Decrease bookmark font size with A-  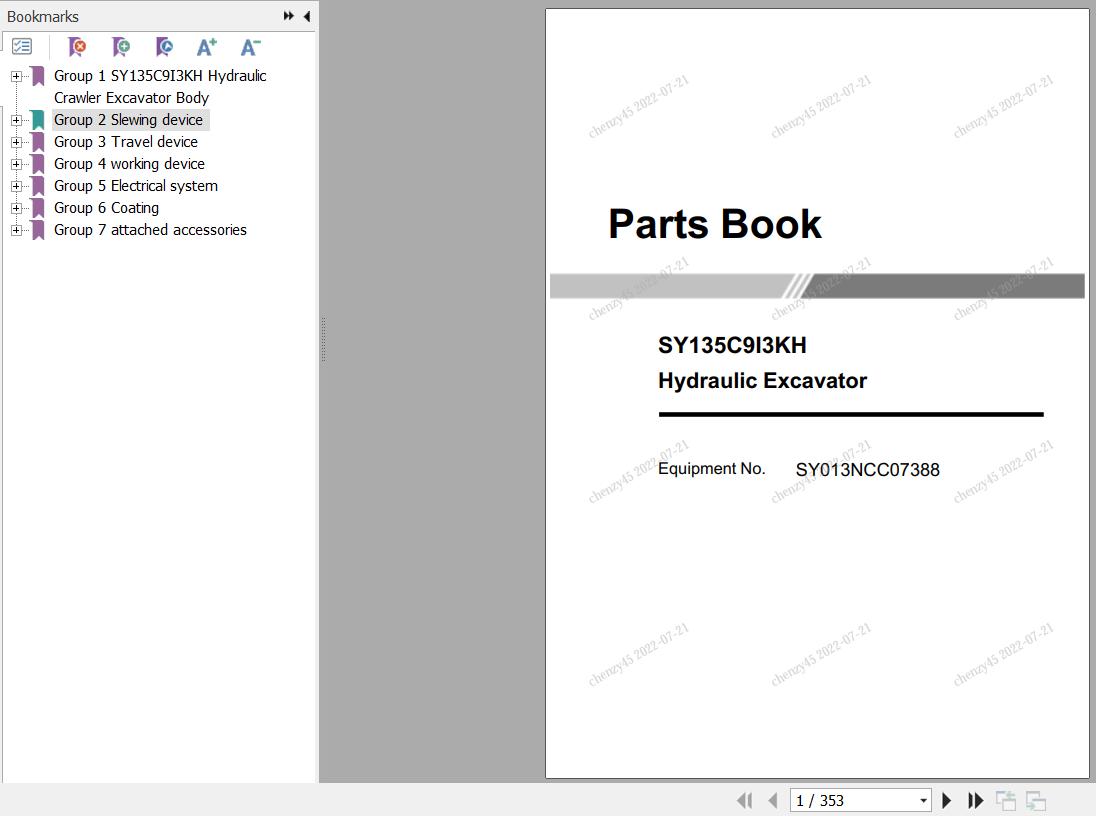pos(251,47)
